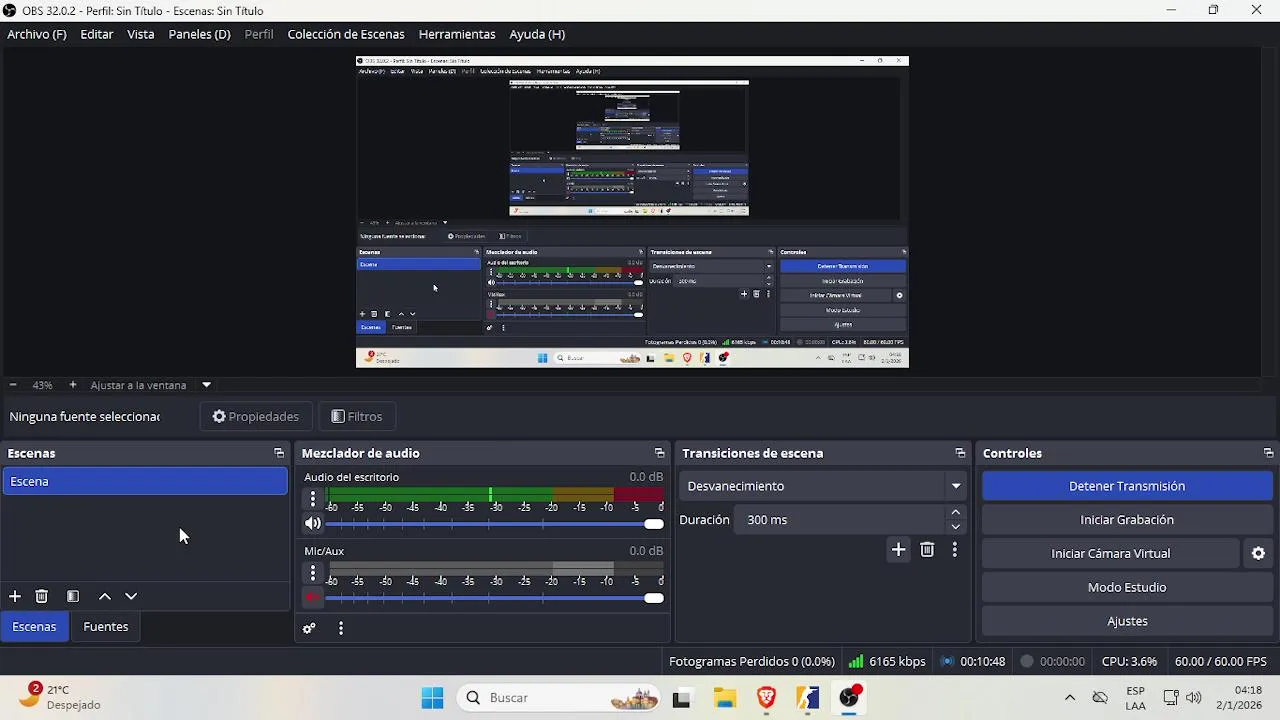1280x720 pixels.
Task: Zoom out the preview with minus
Action: 13,385
